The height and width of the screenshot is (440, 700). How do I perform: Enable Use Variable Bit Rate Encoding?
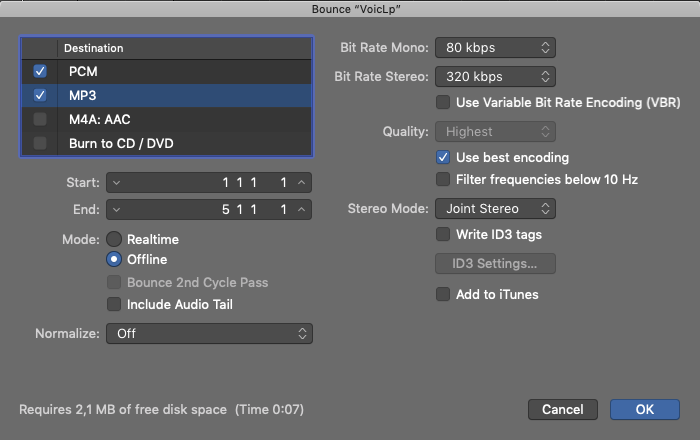443,102
